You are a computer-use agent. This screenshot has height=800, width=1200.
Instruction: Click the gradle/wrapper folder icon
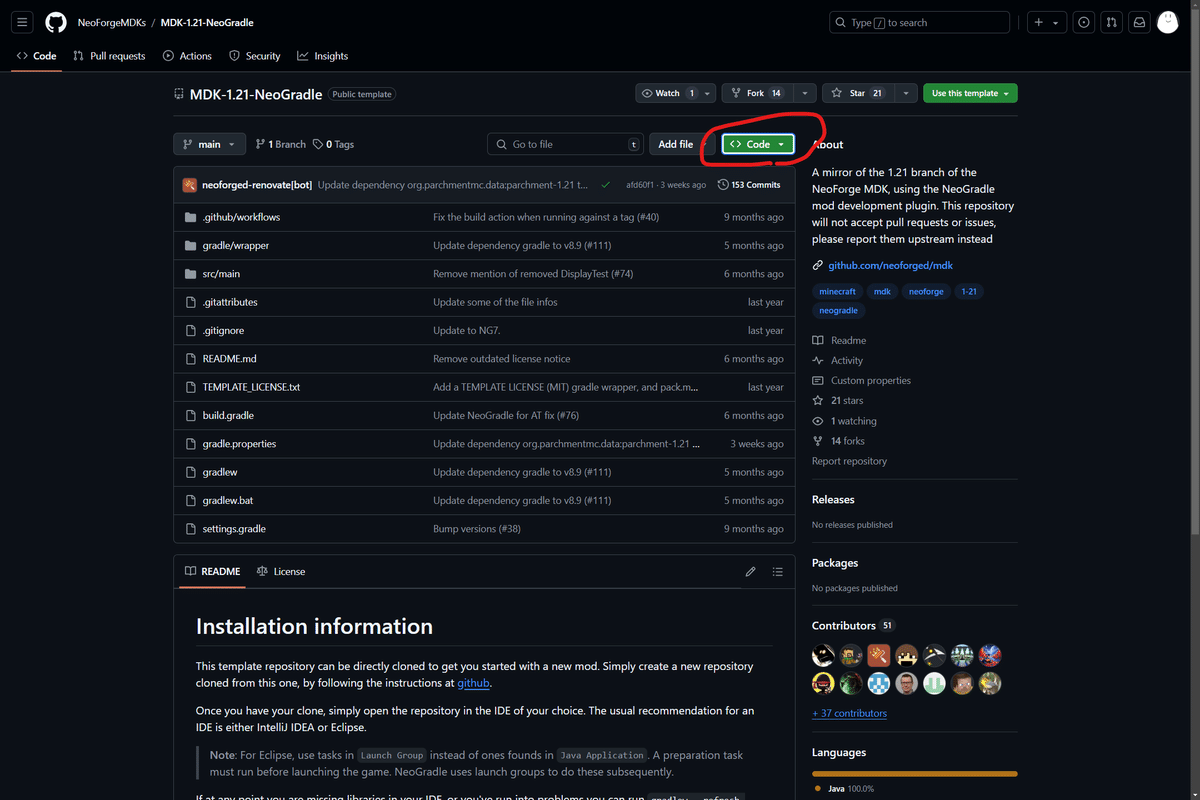click(x=191, y=245)
